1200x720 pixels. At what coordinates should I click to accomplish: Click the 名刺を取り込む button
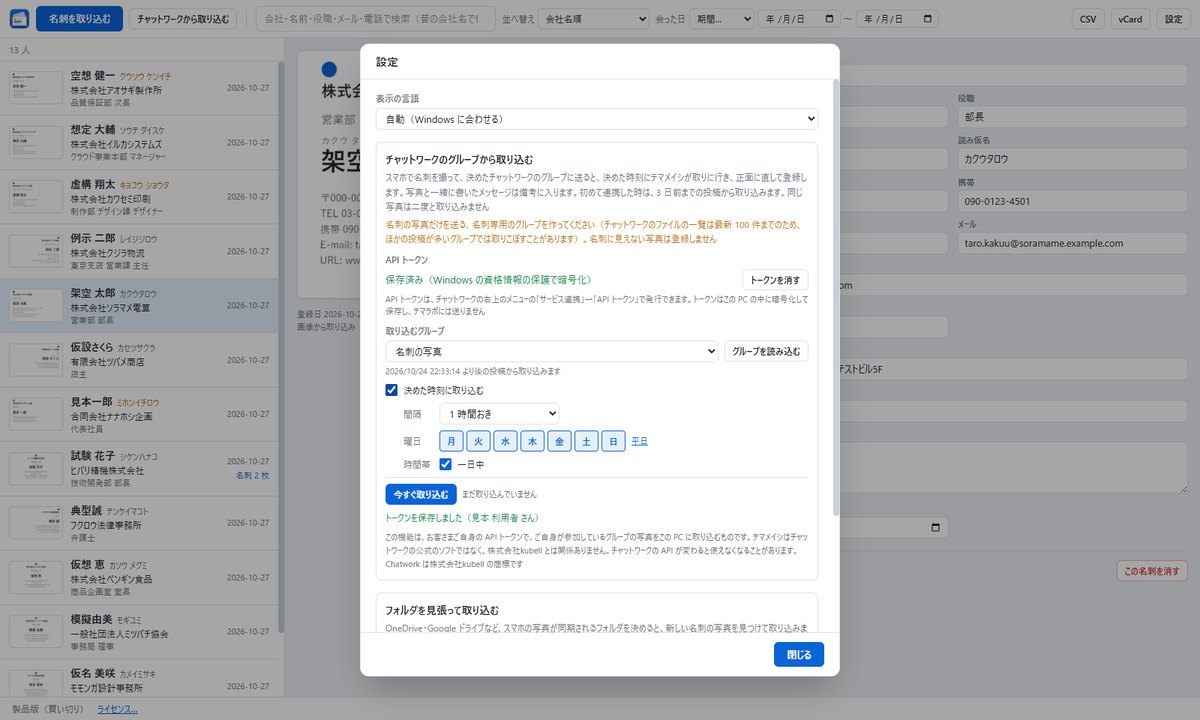click(x=79, y=19)
